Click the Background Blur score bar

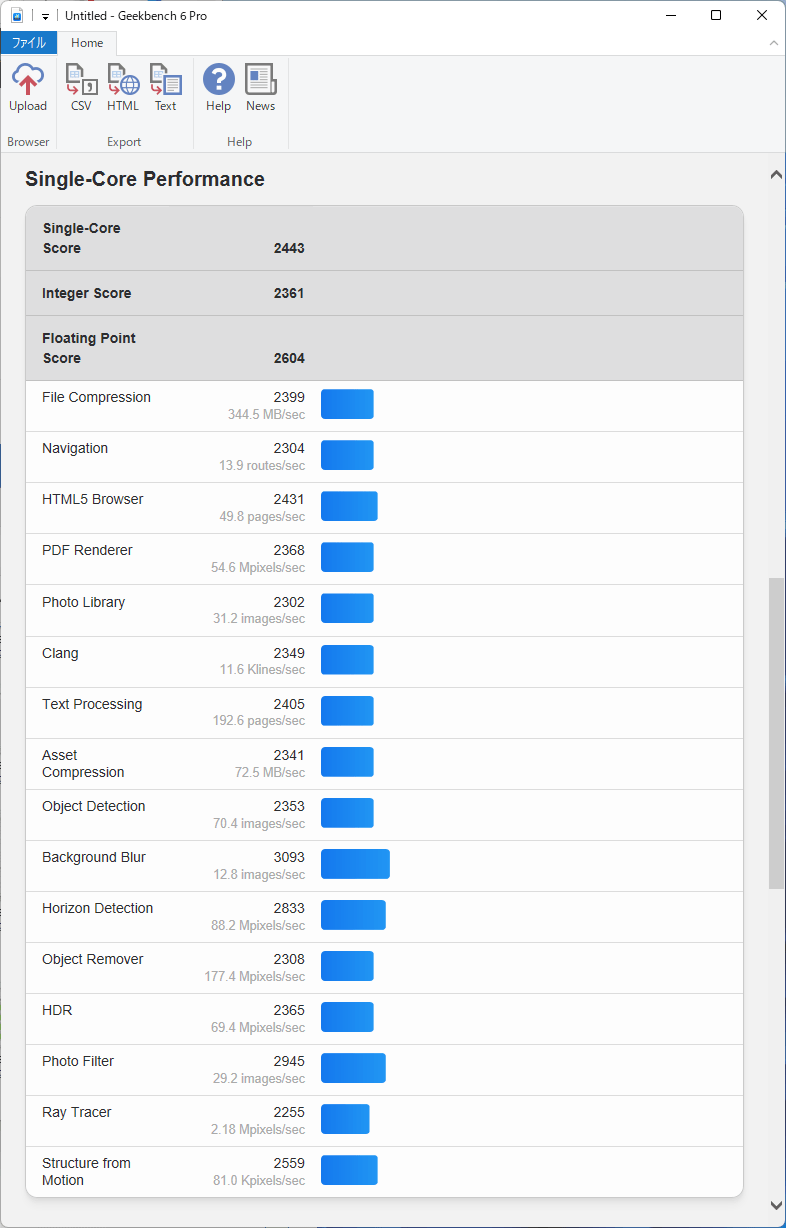355,865
